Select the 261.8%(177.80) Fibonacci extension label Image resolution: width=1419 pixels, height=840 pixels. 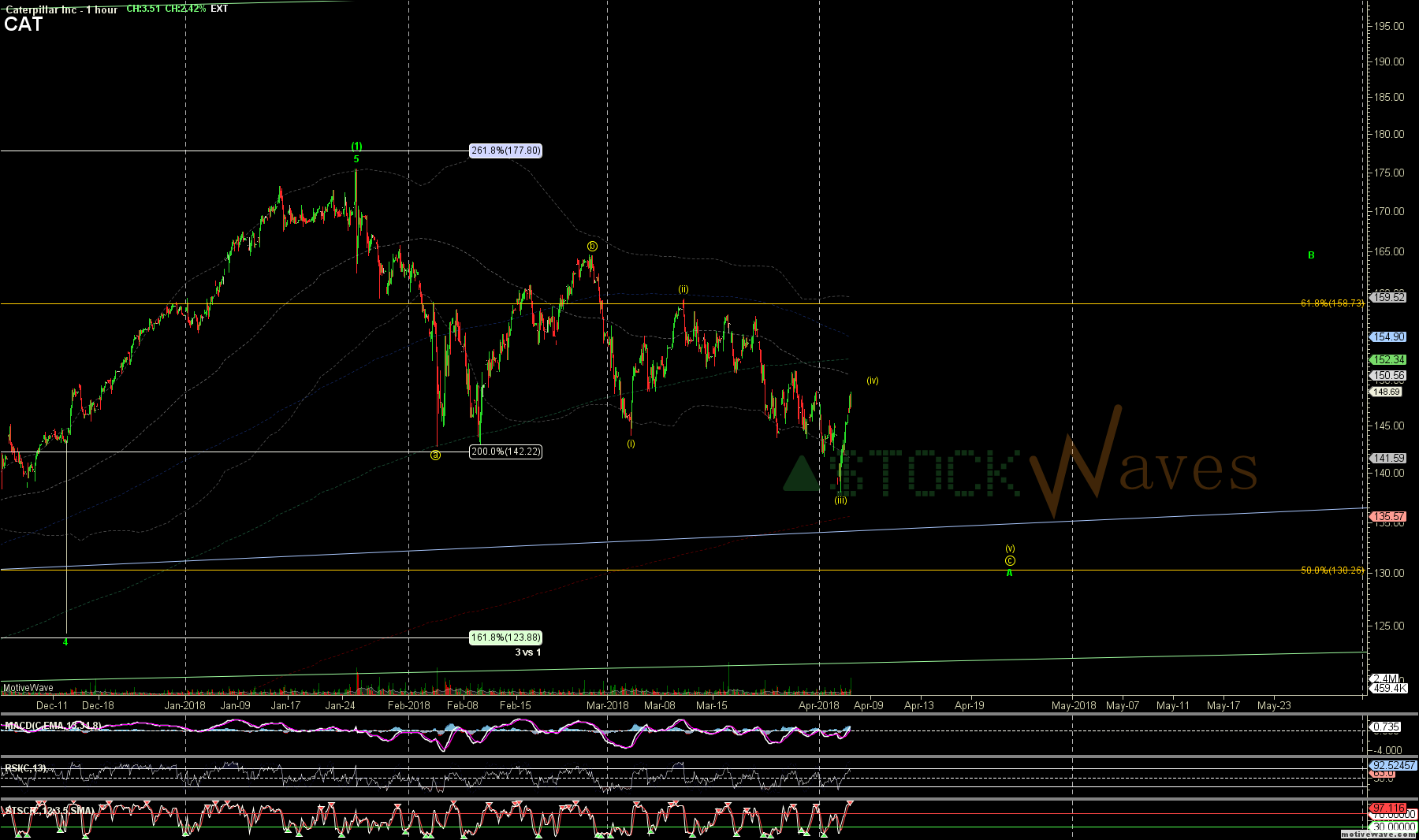pyautogui.click(x=505, y=151)
